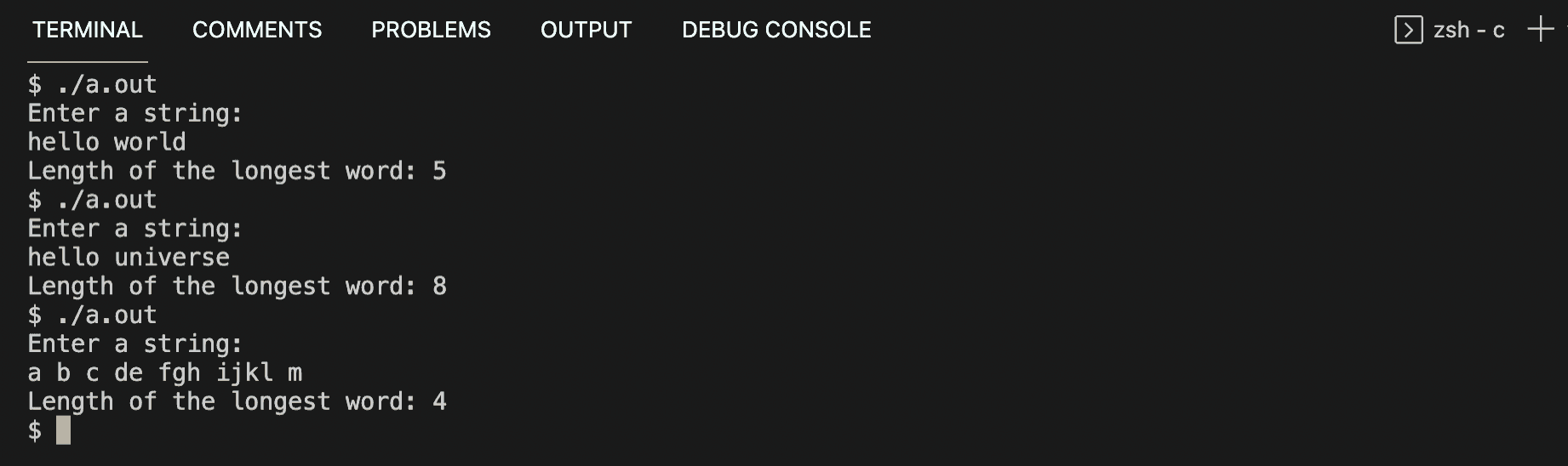Click the 'longest word: 5' output line
The height and width of the screenshot is (466, 1568).
point(237,171)
